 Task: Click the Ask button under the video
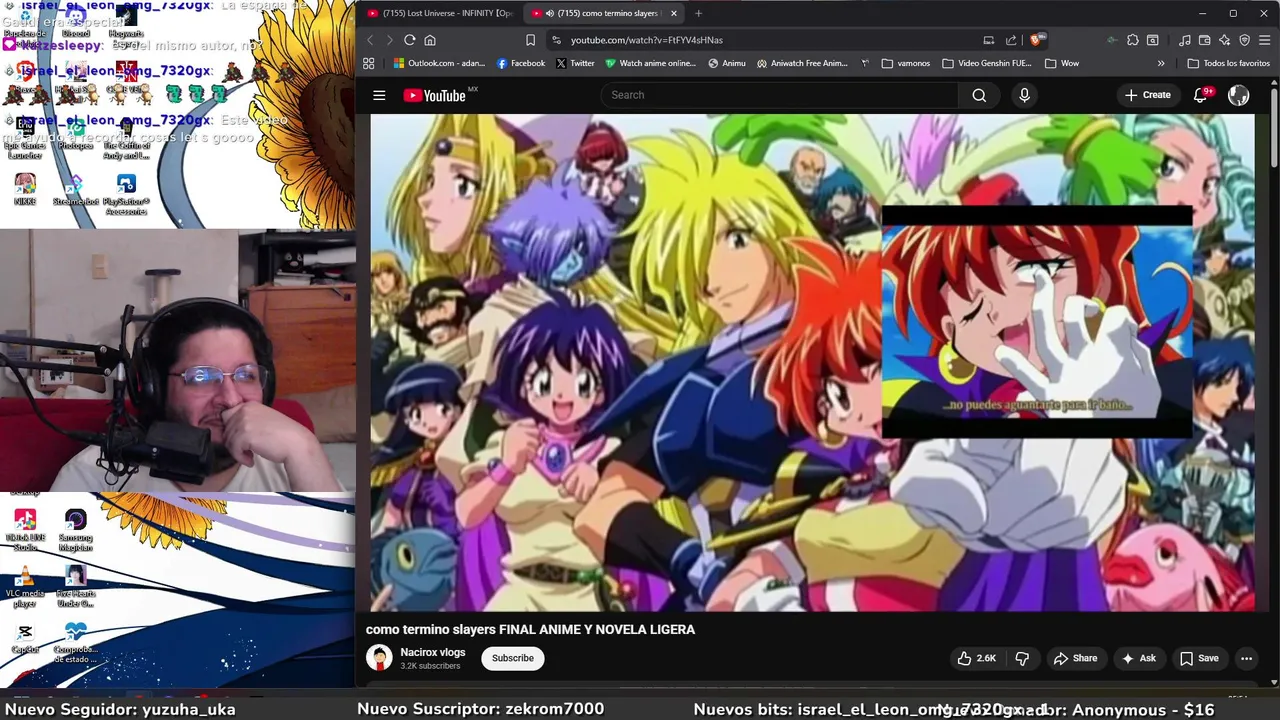[1138, 658]
